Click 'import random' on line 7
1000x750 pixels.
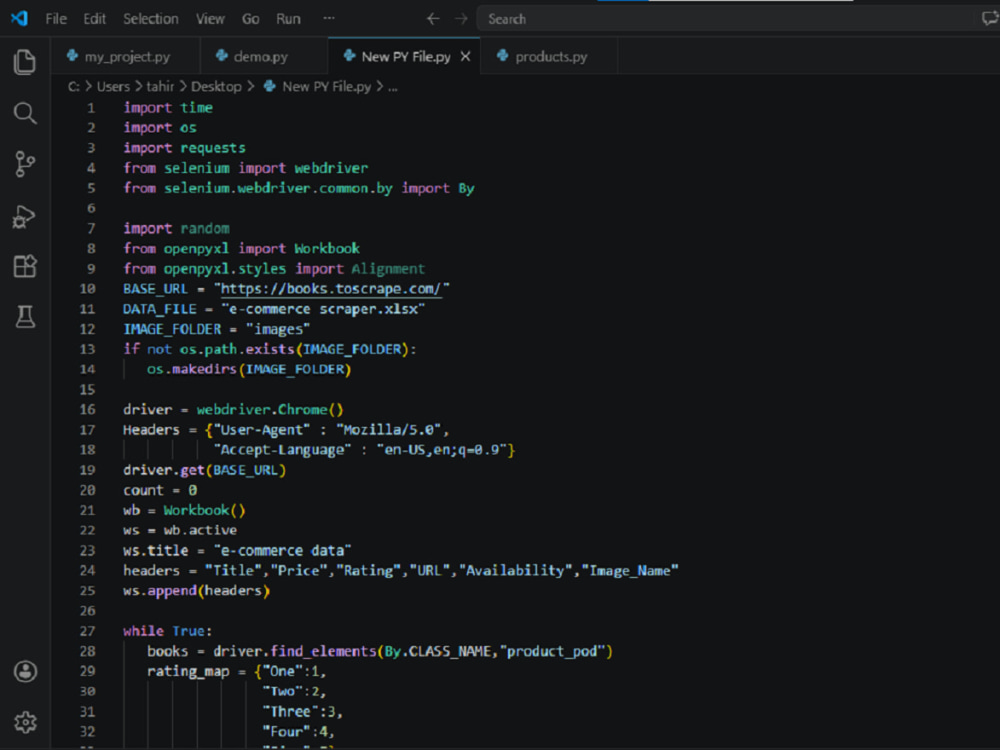click(177, 228)
